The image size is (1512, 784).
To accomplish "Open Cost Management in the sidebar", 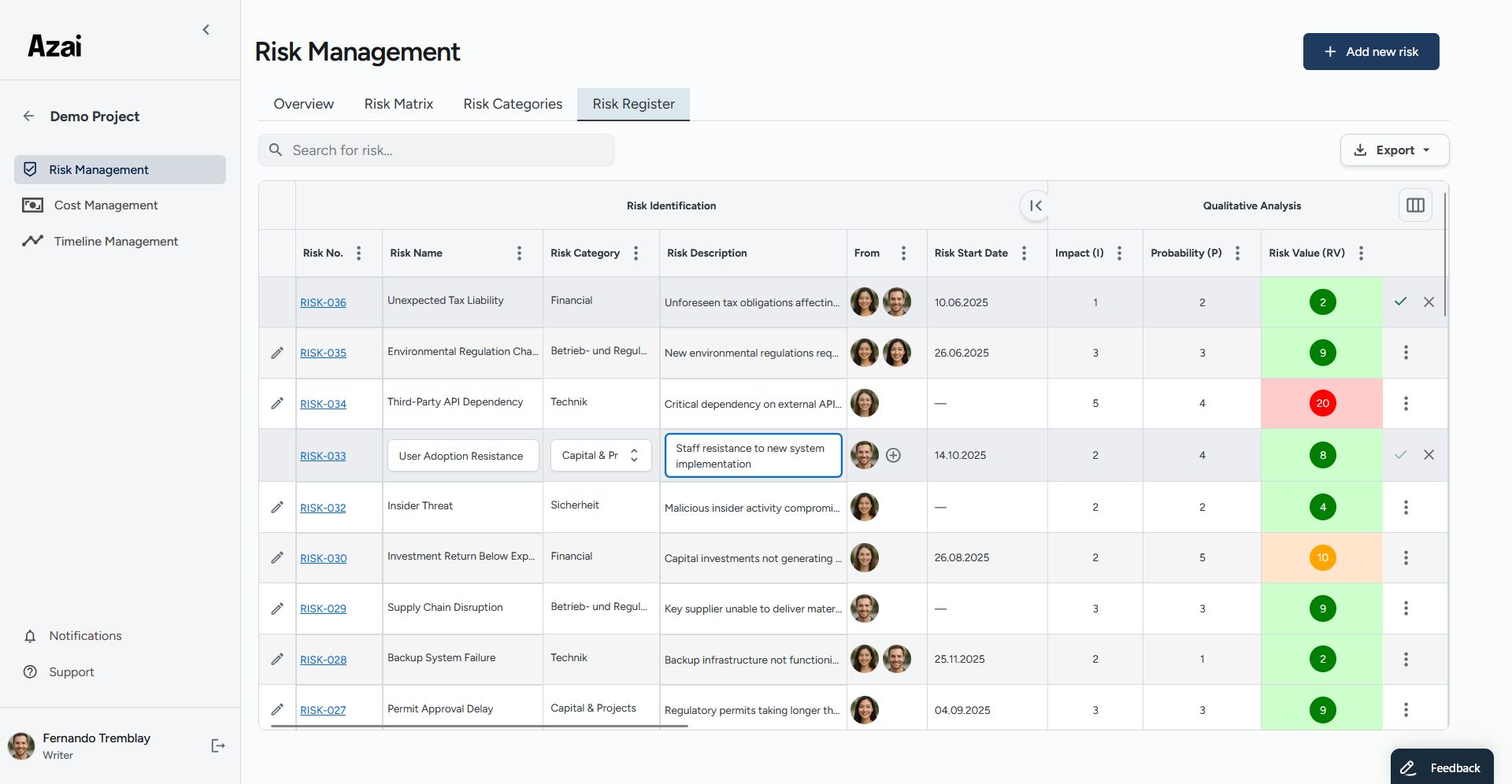I will 120,205.
